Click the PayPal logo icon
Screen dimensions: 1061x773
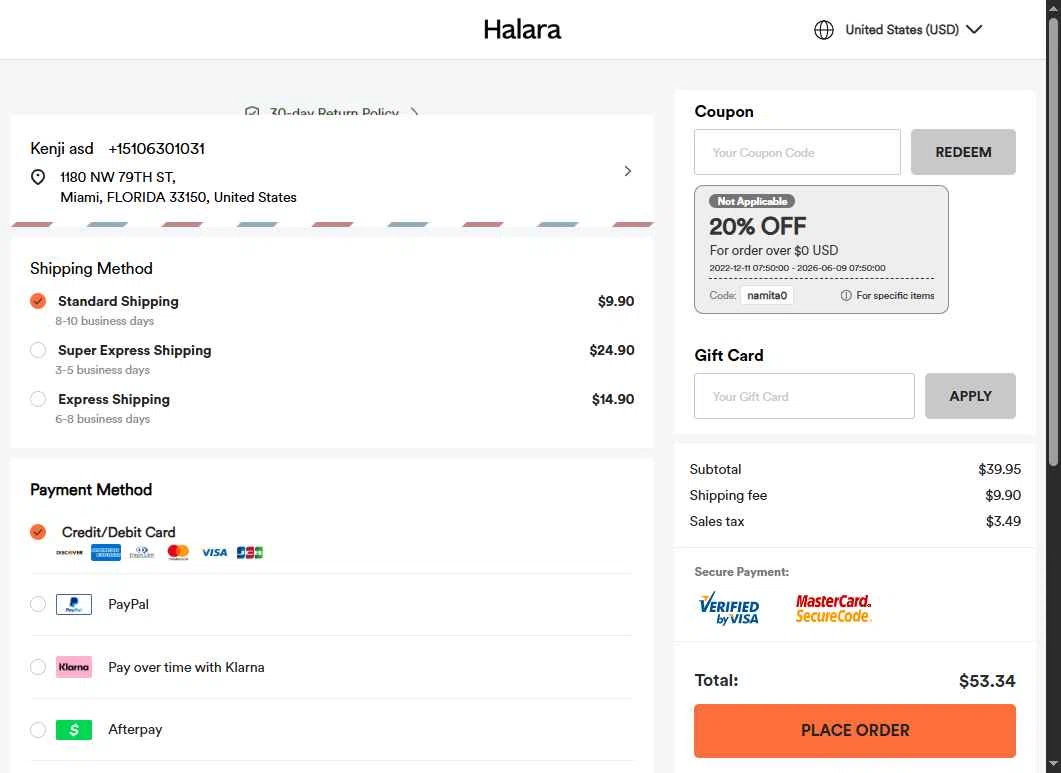tap(74, 604)
